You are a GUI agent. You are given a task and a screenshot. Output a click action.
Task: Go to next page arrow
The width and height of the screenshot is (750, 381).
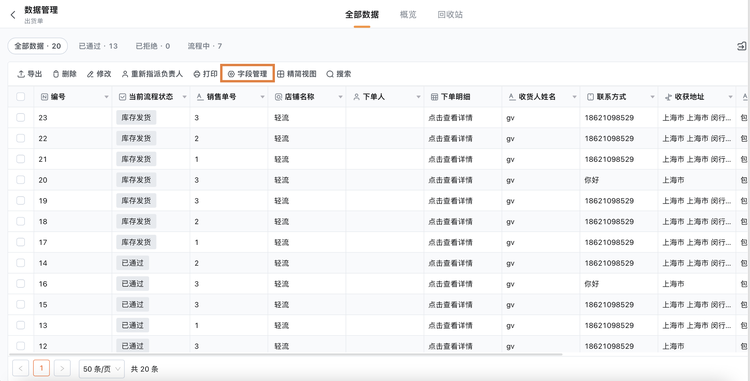[62, 369]
